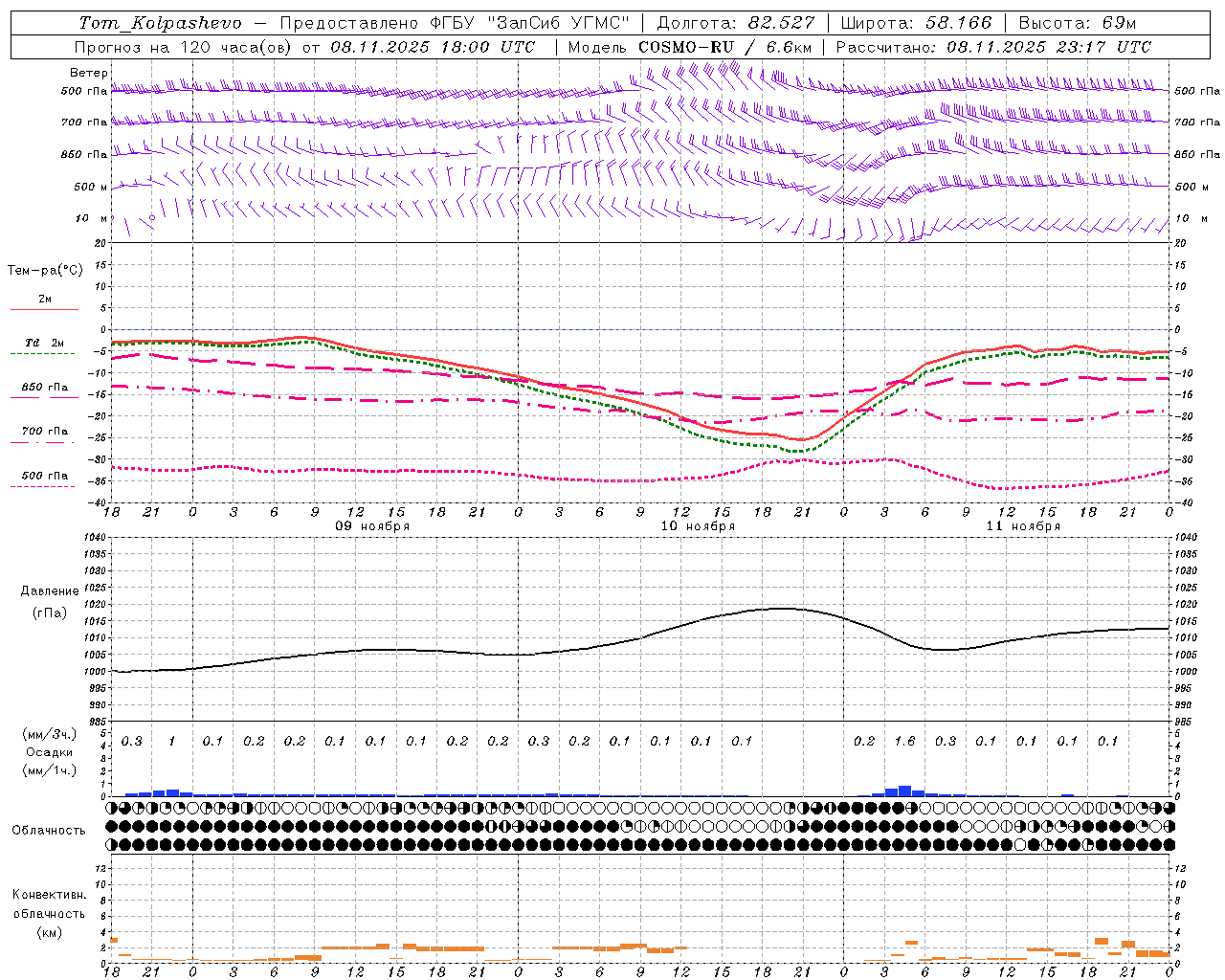The width and height of the screenshot is (1225, 980).
Task: Click the 2м temperature legend line sample
Action: coord(44,309)
